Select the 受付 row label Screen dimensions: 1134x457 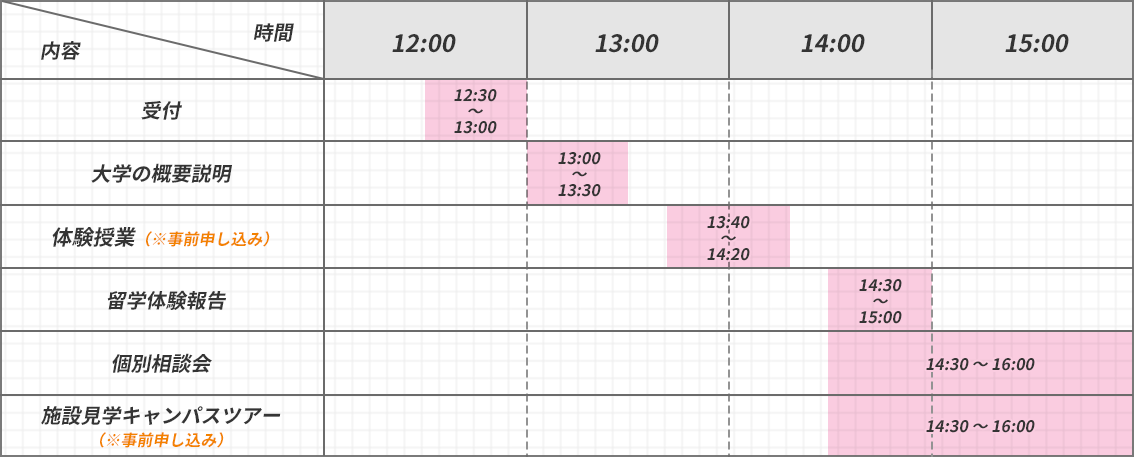(x=161, y=110)
